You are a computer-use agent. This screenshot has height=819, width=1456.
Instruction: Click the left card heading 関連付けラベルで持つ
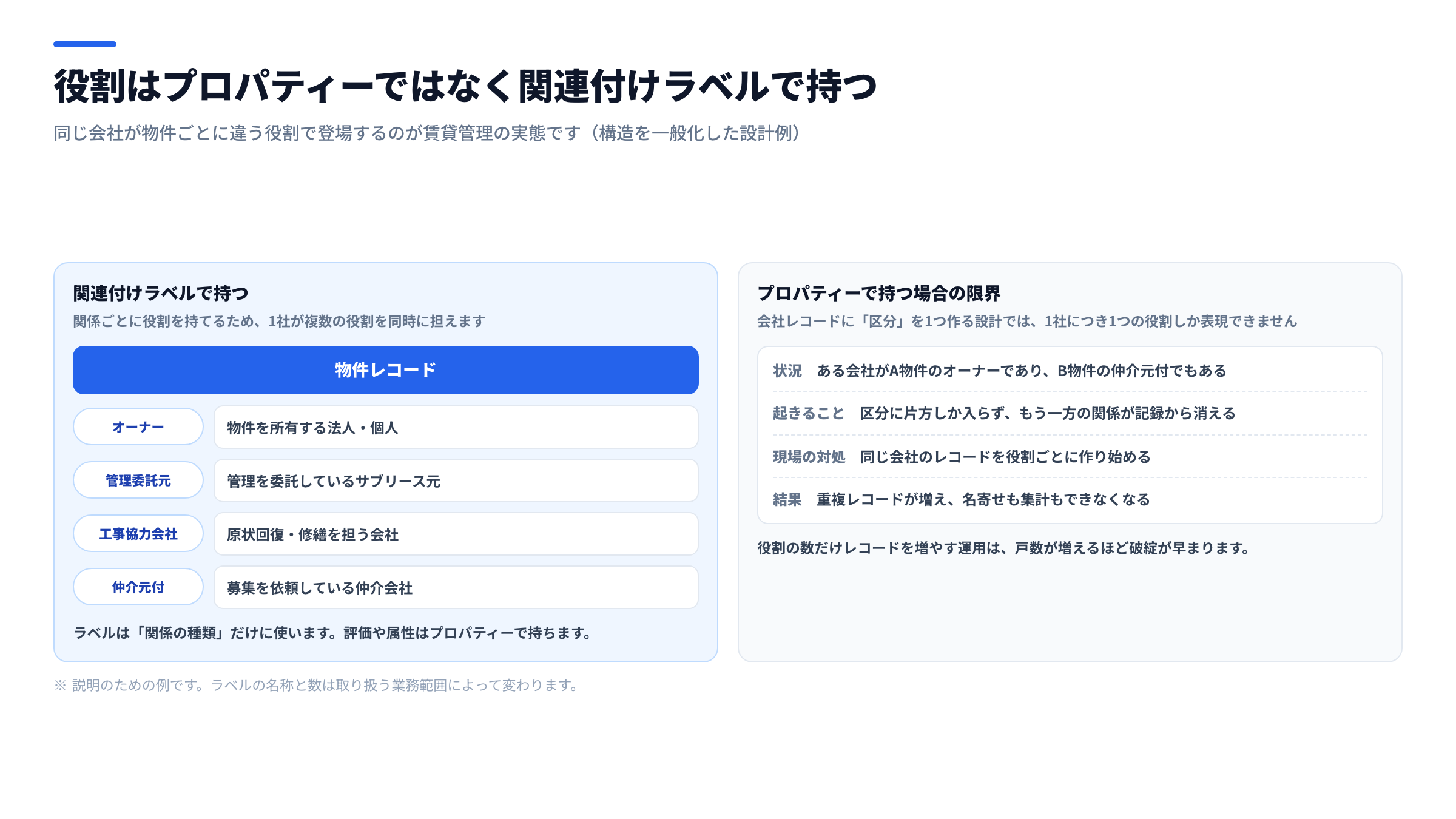(161, 293)
